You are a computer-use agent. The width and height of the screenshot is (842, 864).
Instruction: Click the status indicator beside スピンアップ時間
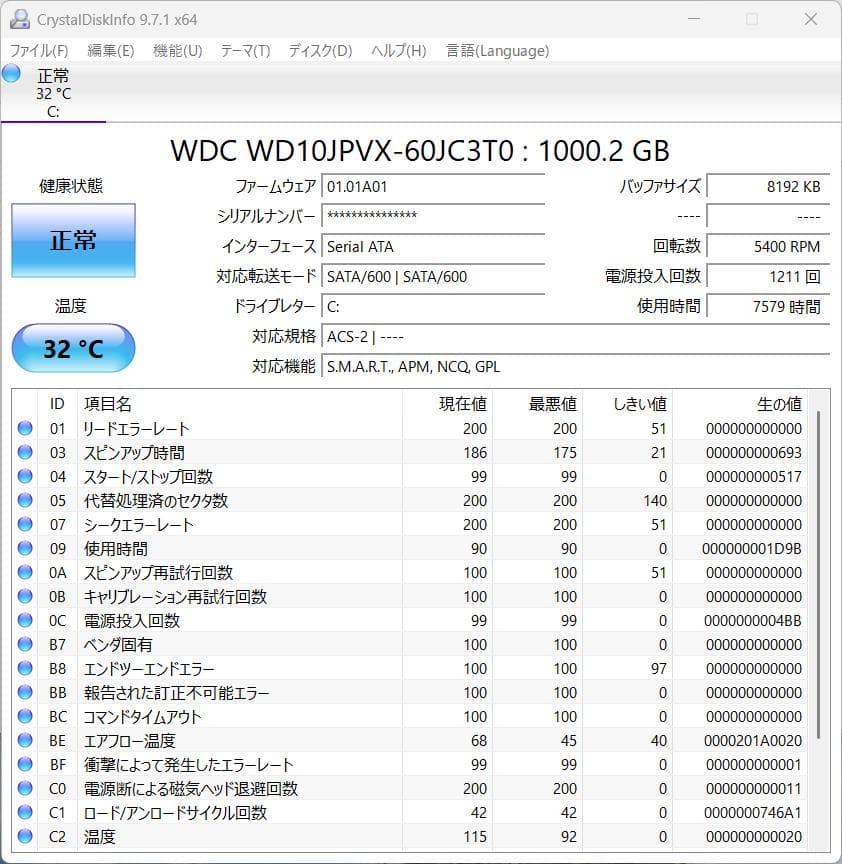[25, 452]
